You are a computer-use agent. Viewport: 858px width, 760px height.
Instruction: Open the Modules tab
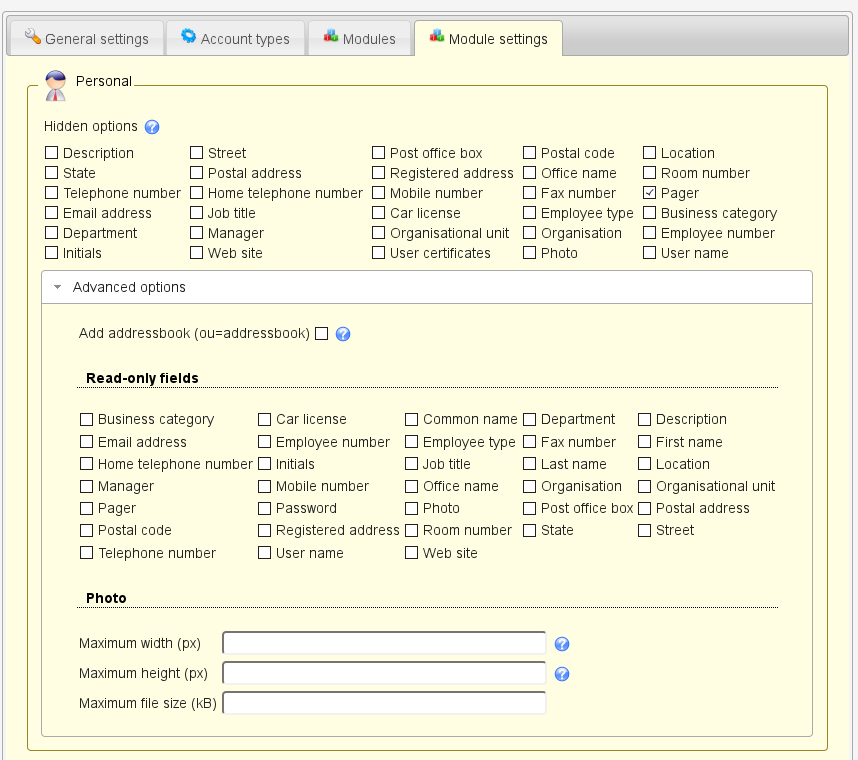coord(359,39)
